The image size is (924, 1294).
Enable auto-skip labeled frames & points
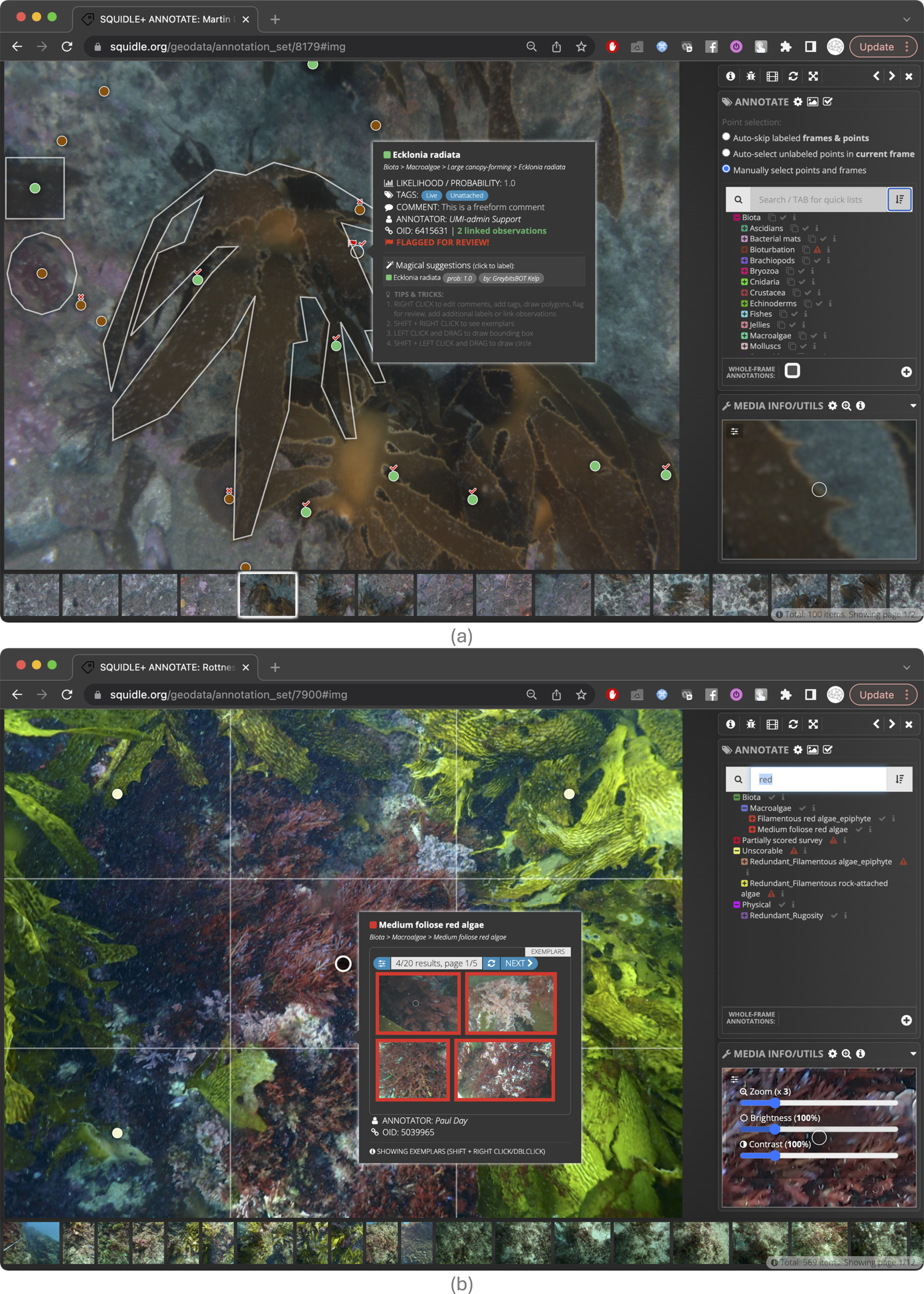(726, 137)
